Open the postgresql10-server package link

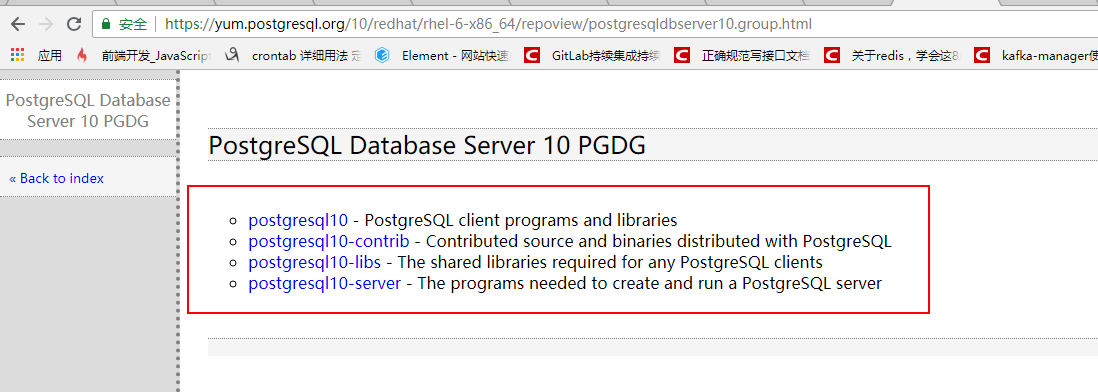[x=324, y=284]
